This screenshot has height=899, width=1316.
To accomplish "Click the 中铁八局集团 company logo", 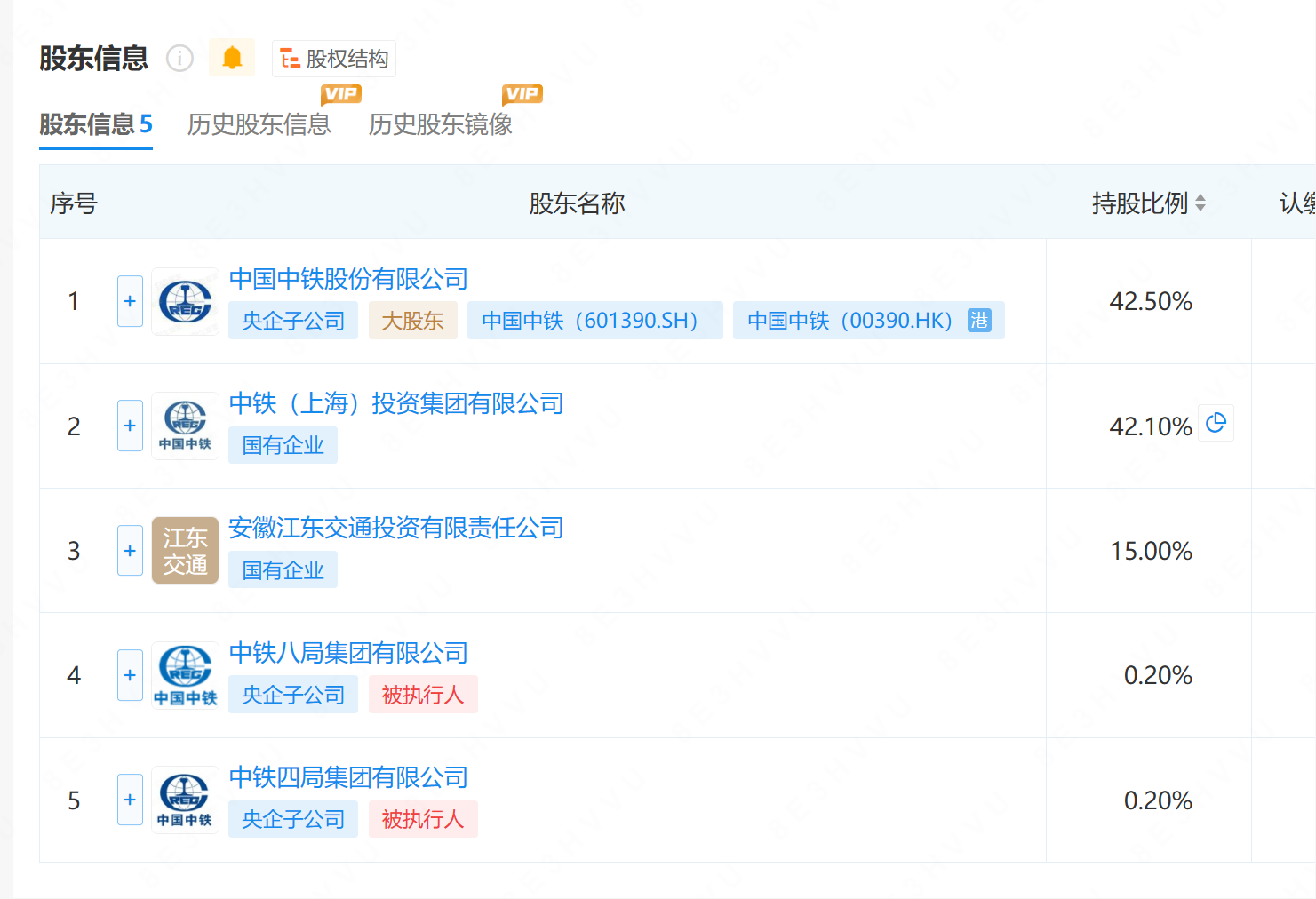I will [x=185, y=675].
